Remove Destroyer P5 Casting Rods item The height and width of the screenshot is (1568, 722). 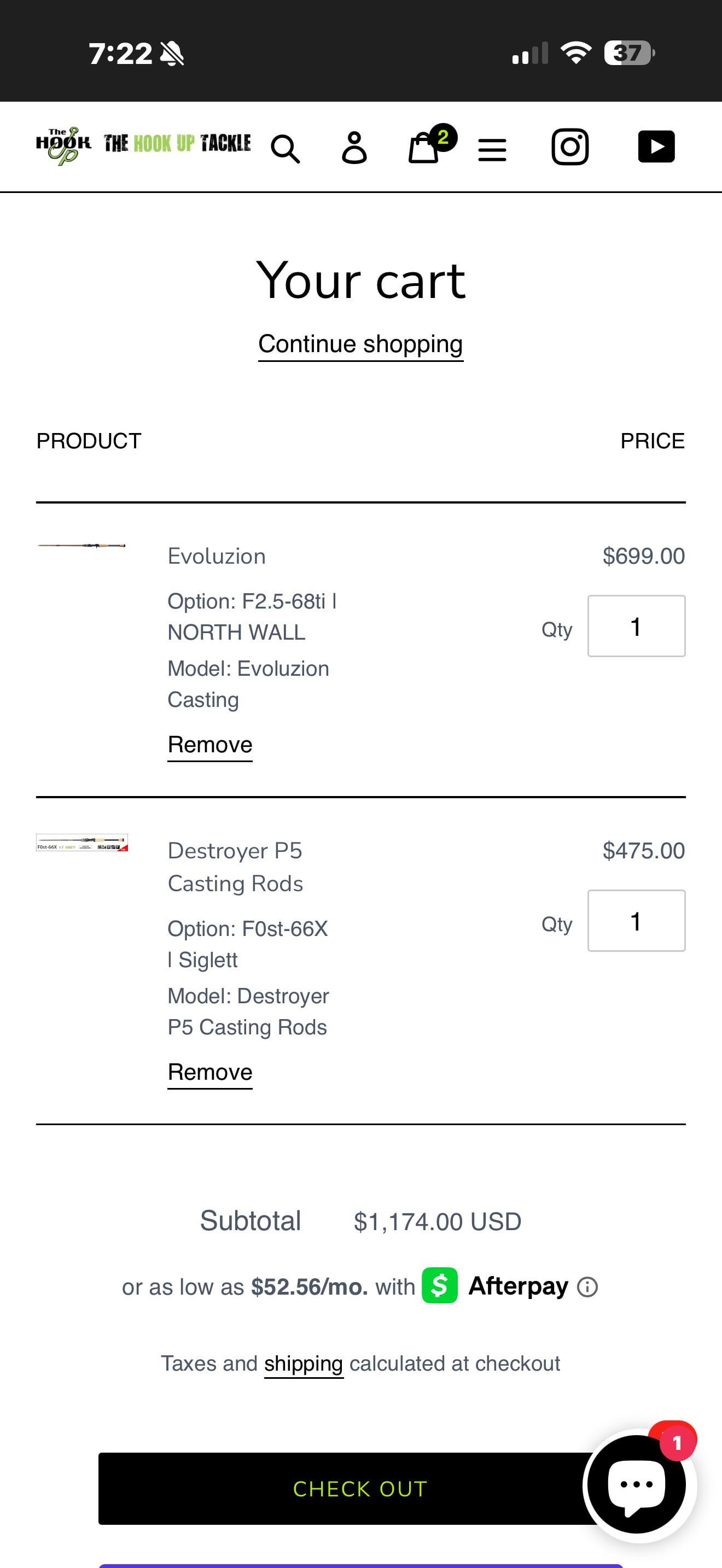[x=209, y=1072]
